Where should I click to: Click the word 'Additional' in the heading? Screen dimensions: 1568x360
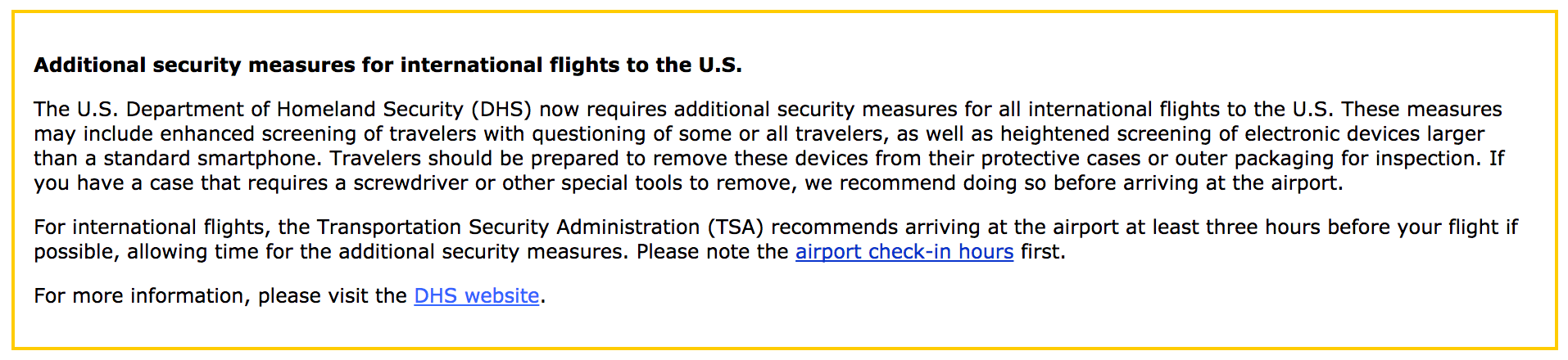click(x=90, y=65)
